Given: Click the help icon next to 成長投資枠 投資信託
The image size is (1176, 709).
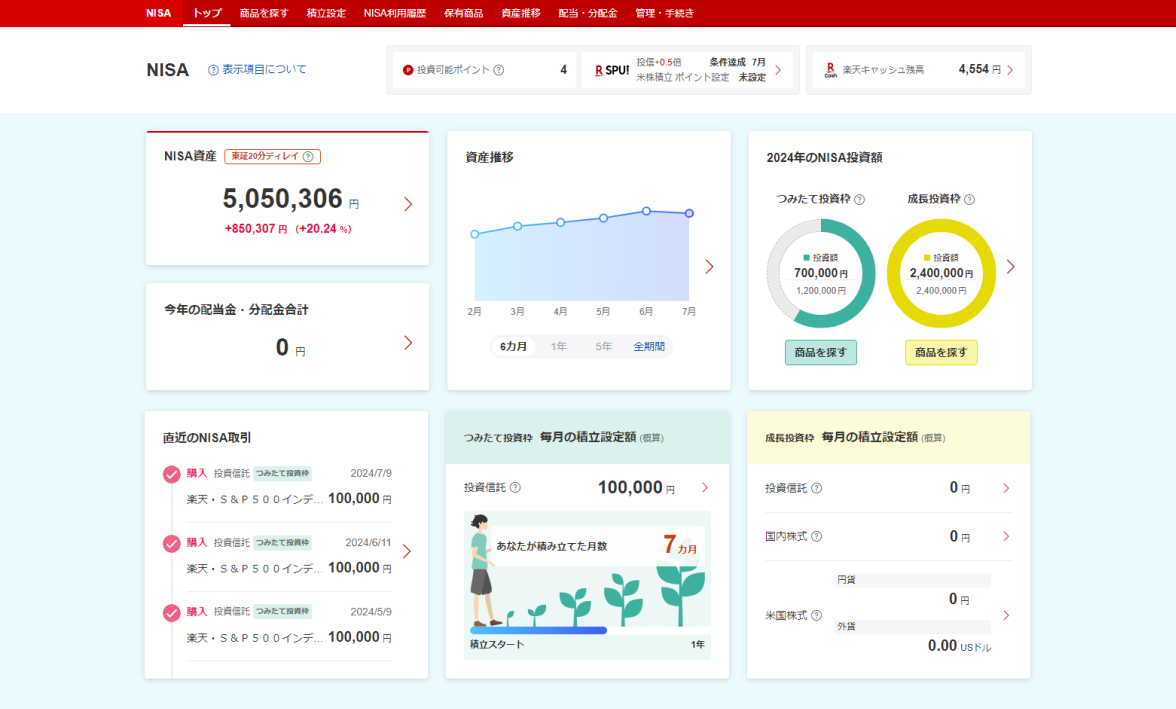Looking at the screenshot, I should tap(817, 488).
